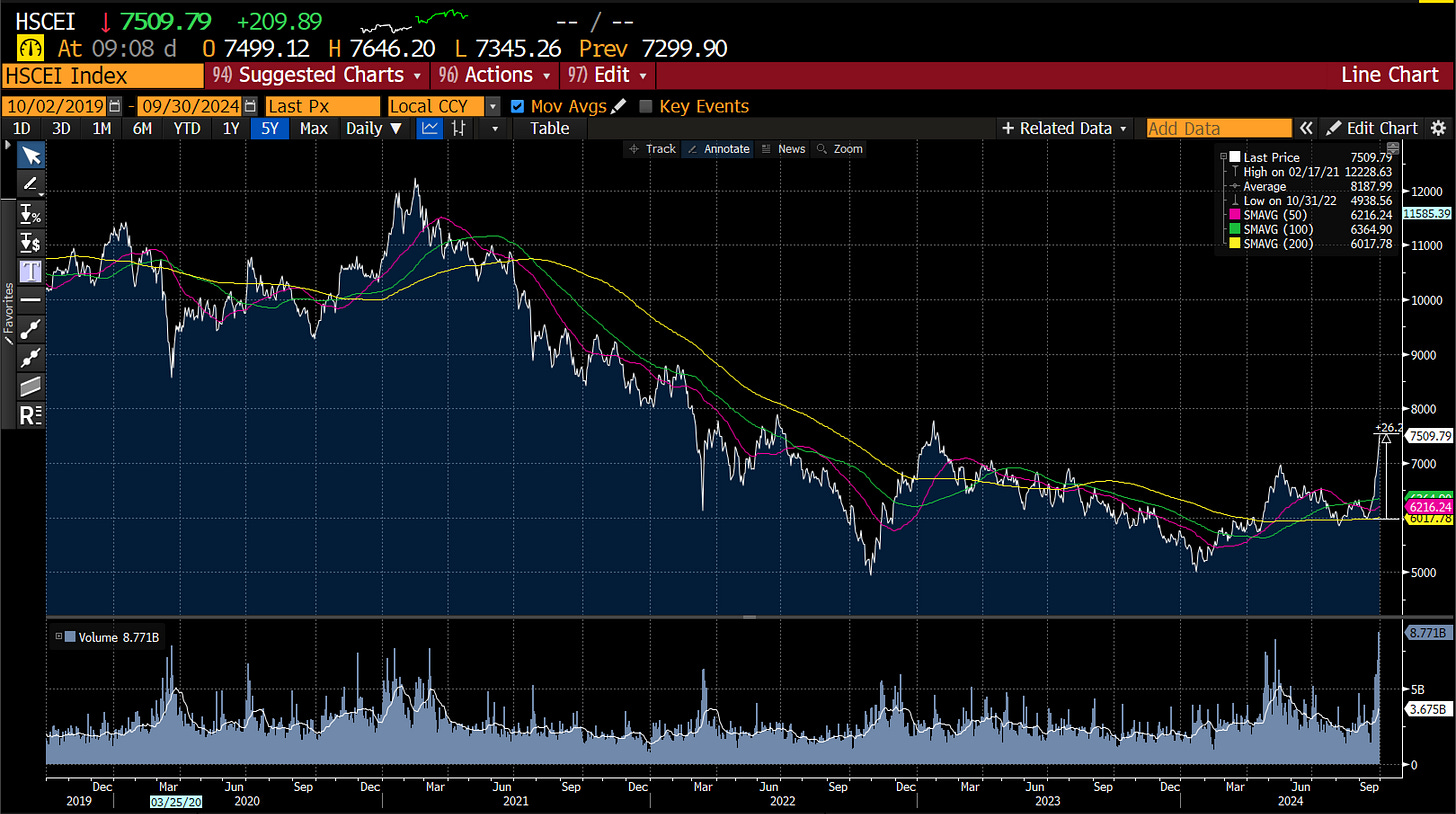Click the Last Px field
This screenshot has width=1456, height=814.
323,106
